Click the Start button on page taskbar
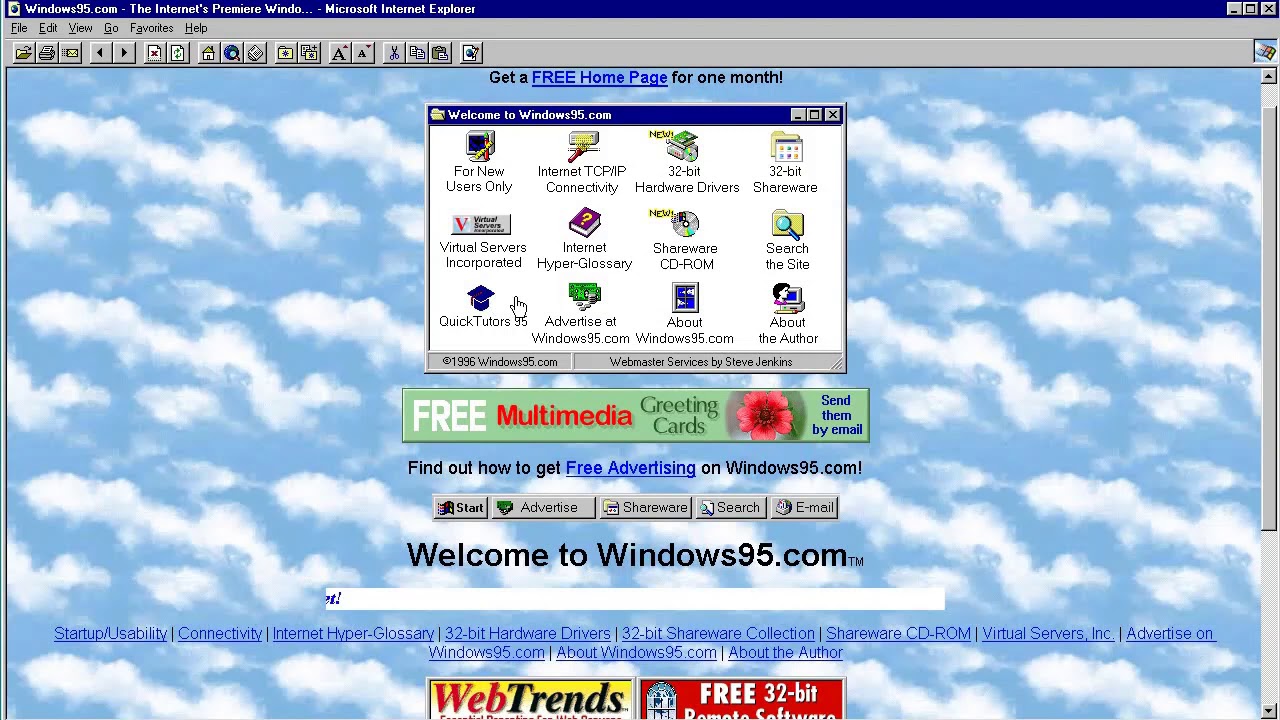The width and height of the screenshot is (1280, 720). click(460, 507)
